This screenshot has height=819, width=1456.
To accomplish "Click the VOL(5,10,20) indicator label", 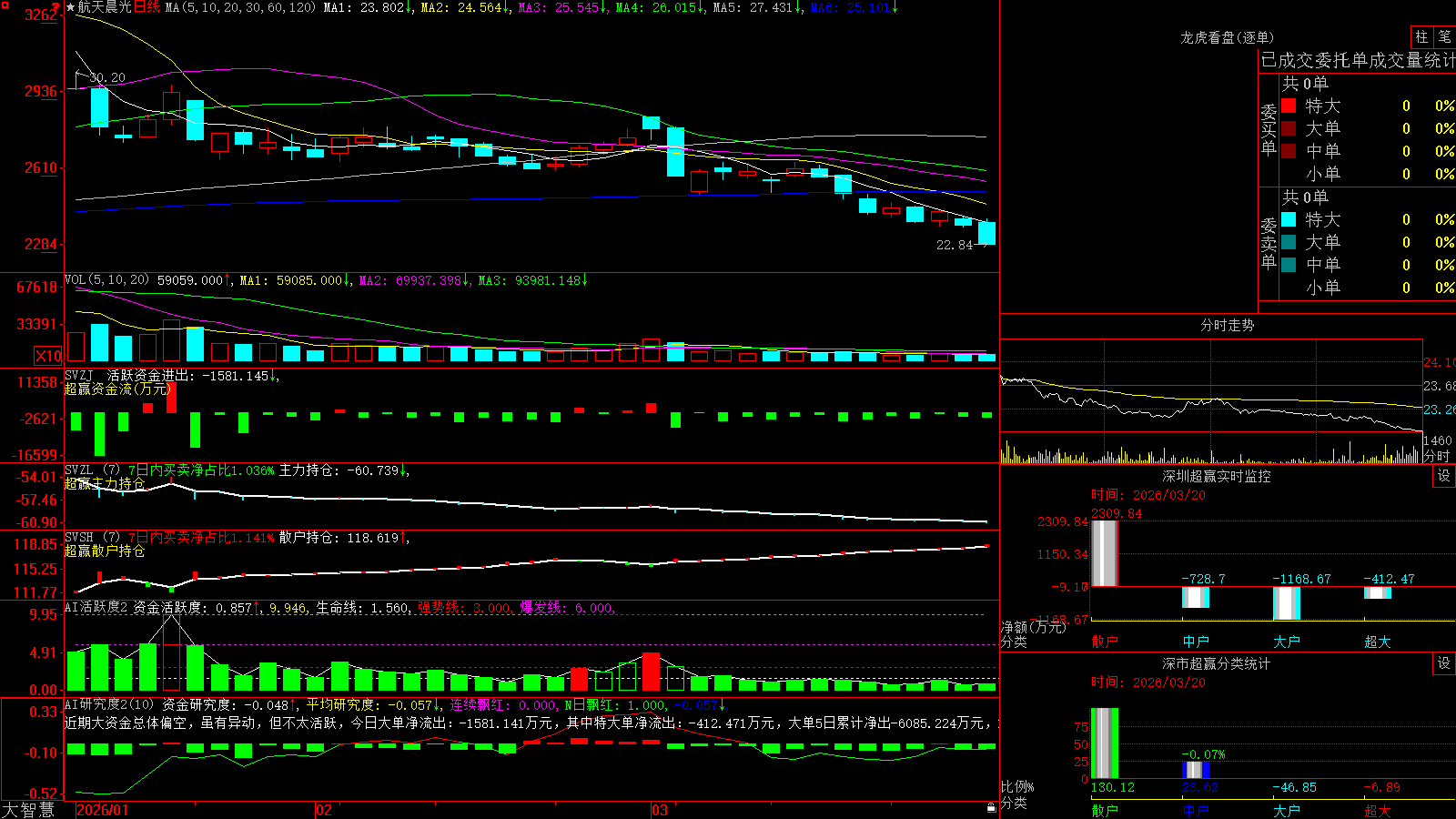I will (106, 280).
